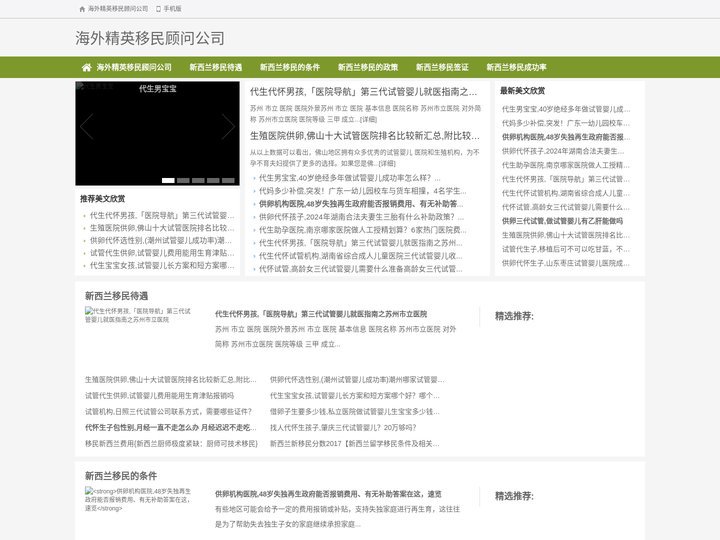Open center item 代生助孕医院,南京哪家医院
Viewport: 720px width, 540px height.
click(x=362, y=230)
